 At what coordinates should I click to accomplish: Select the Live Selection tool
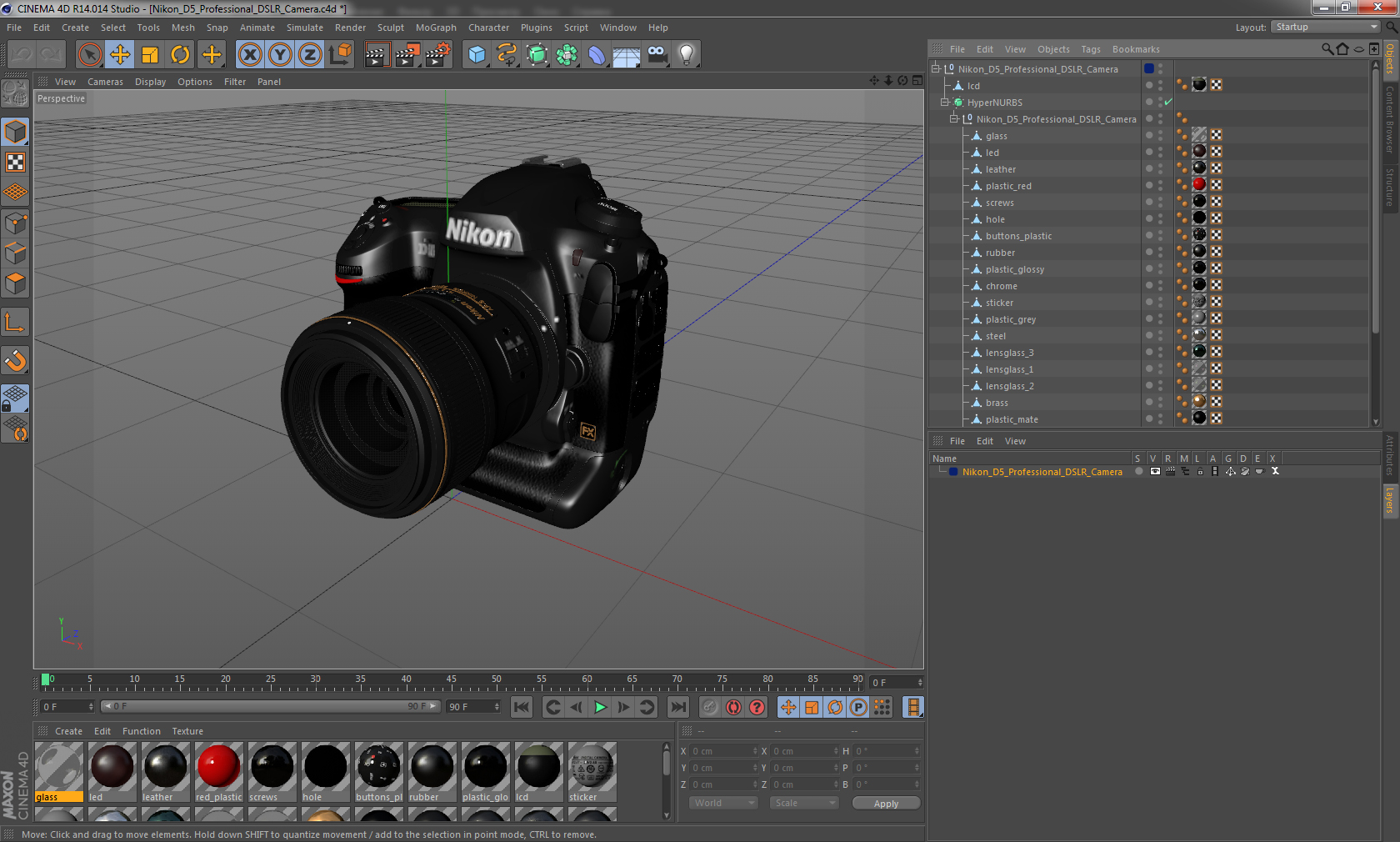pyautogui.click(x=89, y=55)
